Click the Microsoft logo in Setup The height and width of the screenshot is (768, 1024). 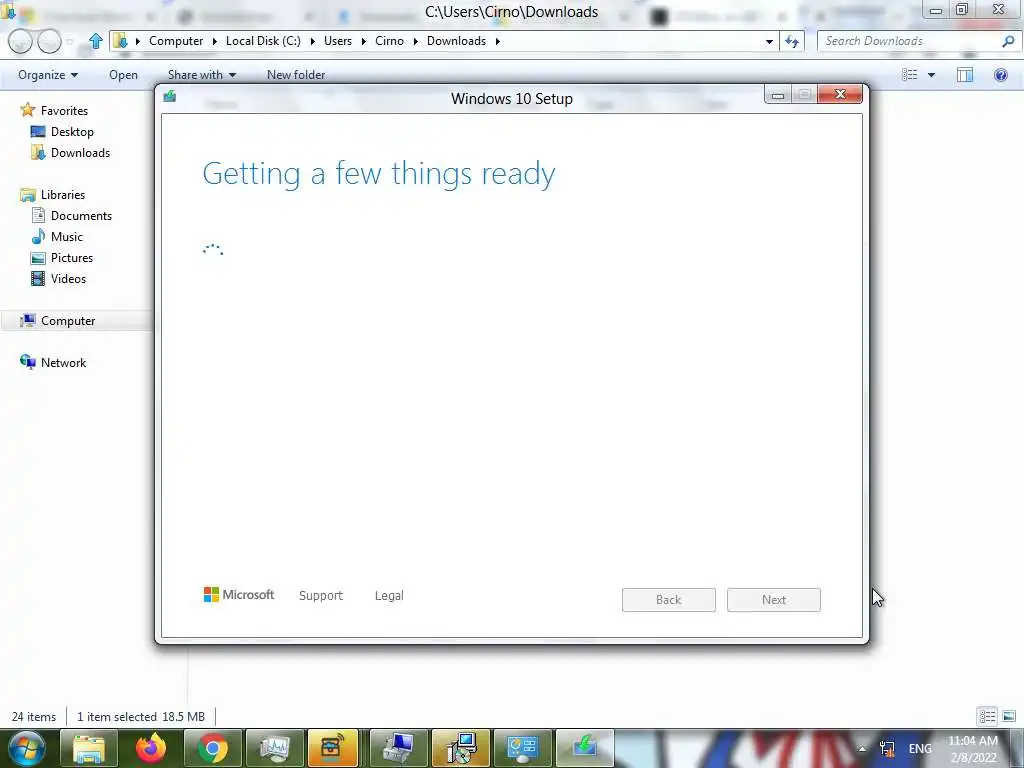point(239,594)
